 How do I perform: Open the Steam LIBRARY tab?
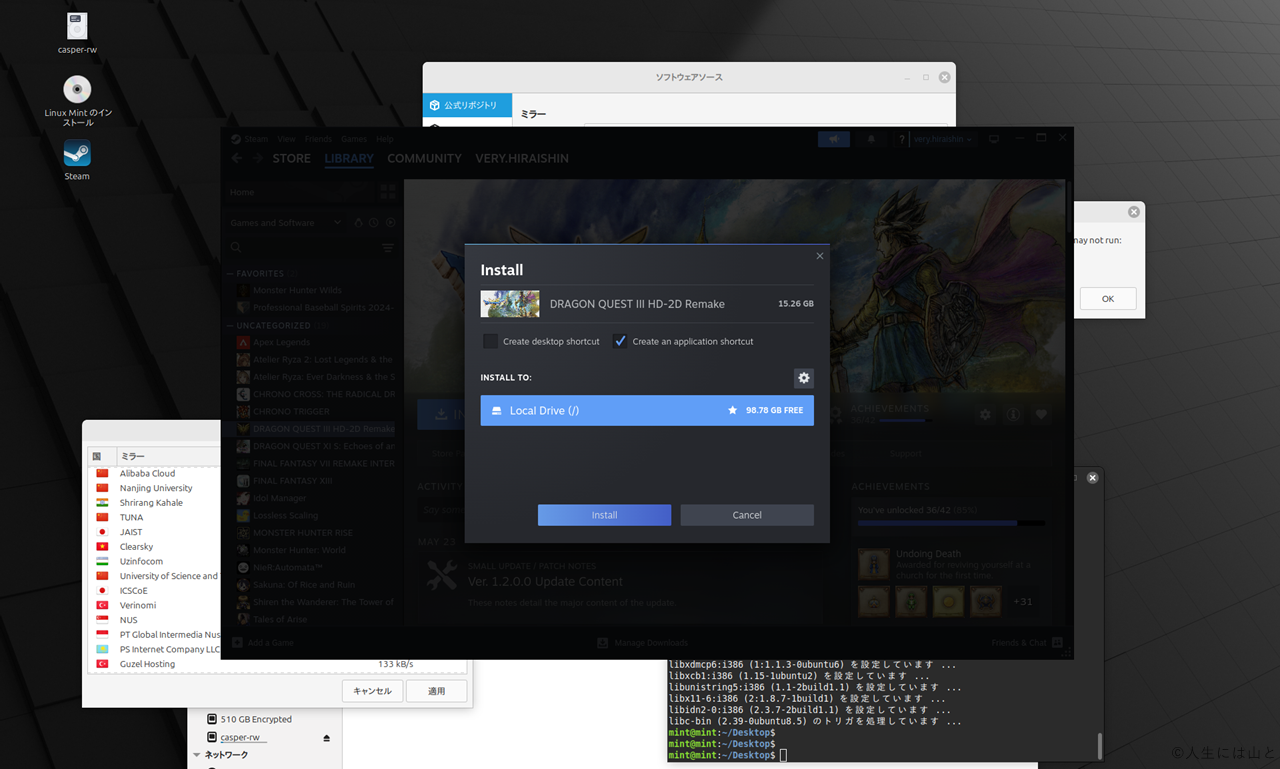click(349, 158)
